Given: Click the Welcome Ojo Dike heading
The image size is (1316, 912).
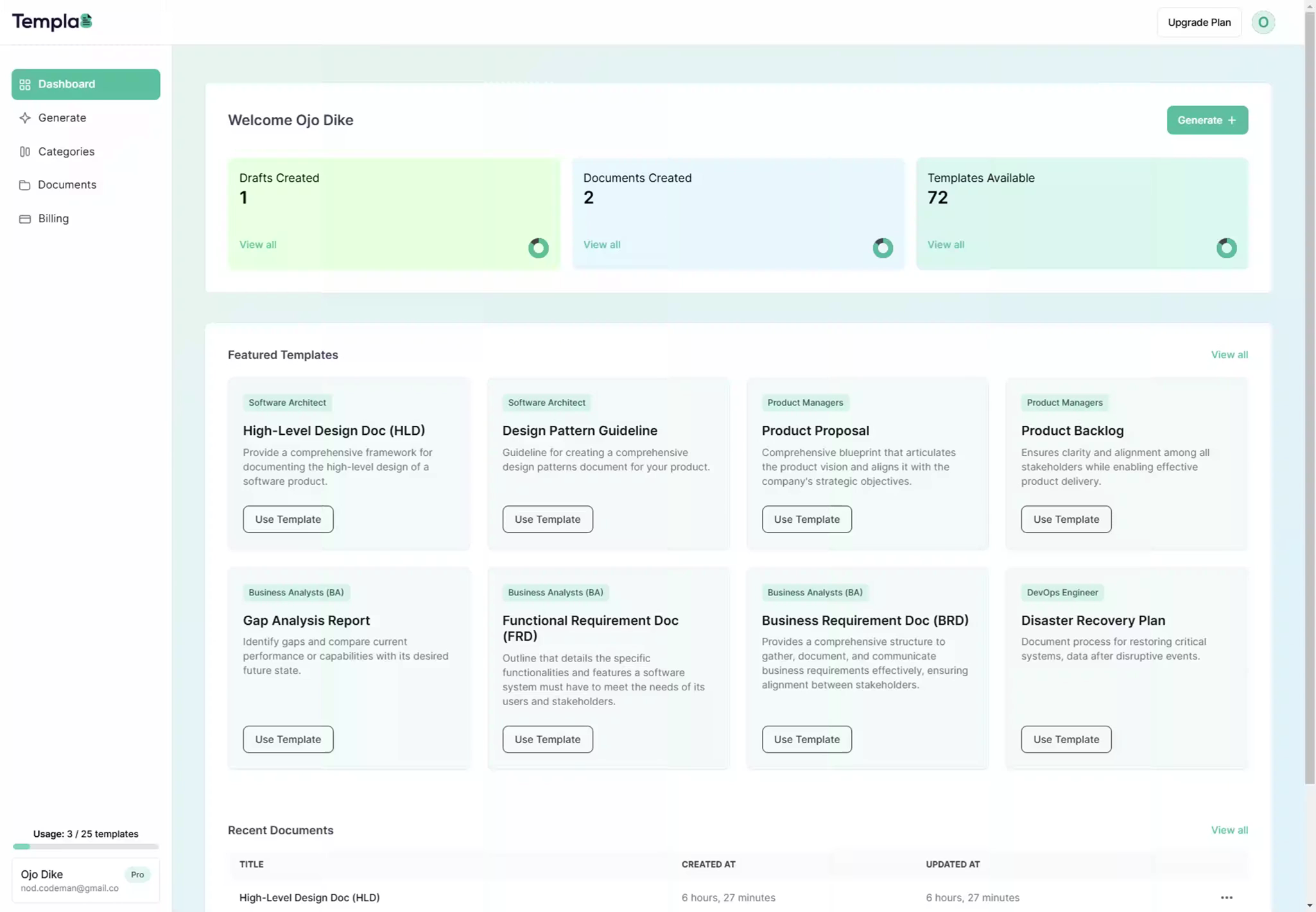Looking at the screenshot, I should tap(290, 120).
